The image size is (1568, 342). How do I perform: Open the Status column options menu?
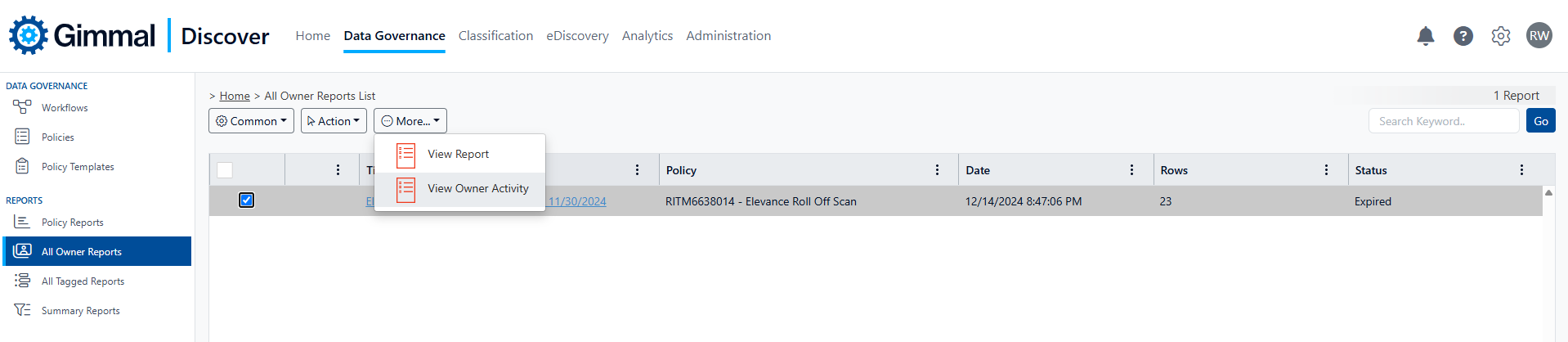coord(1521,170)
